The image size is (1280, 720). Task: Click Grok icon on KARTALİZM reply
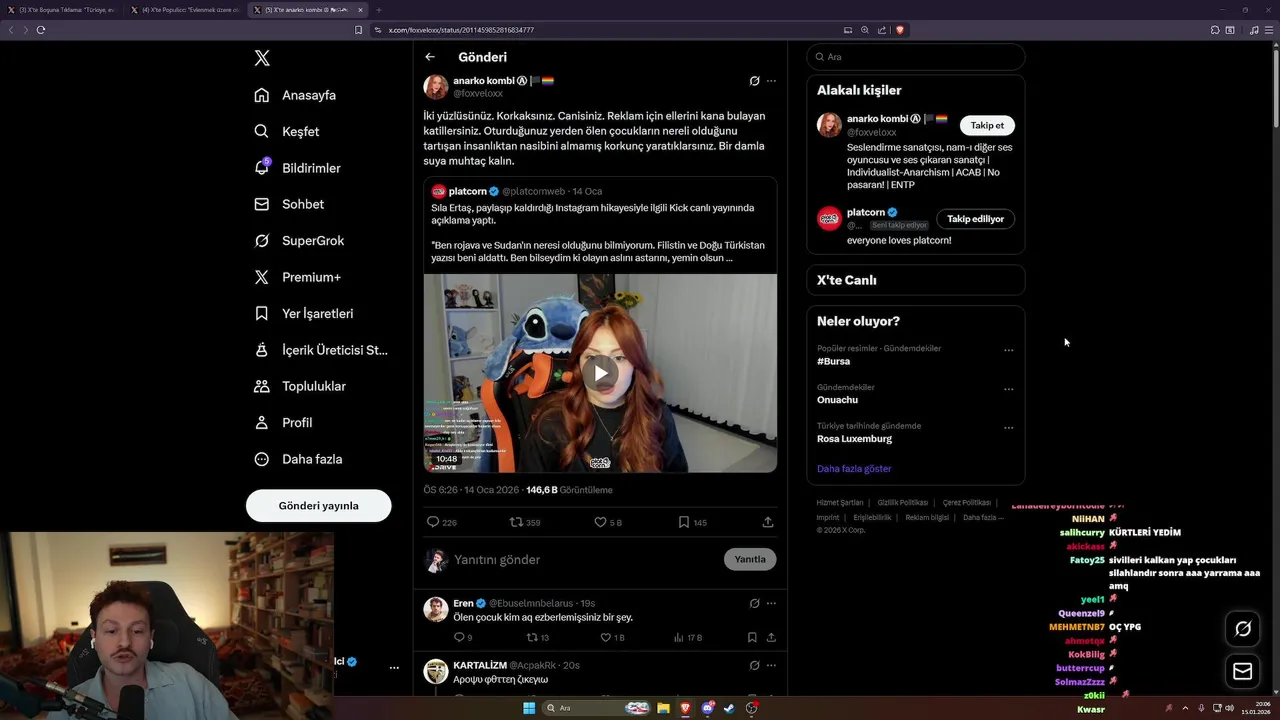(754, 665)
